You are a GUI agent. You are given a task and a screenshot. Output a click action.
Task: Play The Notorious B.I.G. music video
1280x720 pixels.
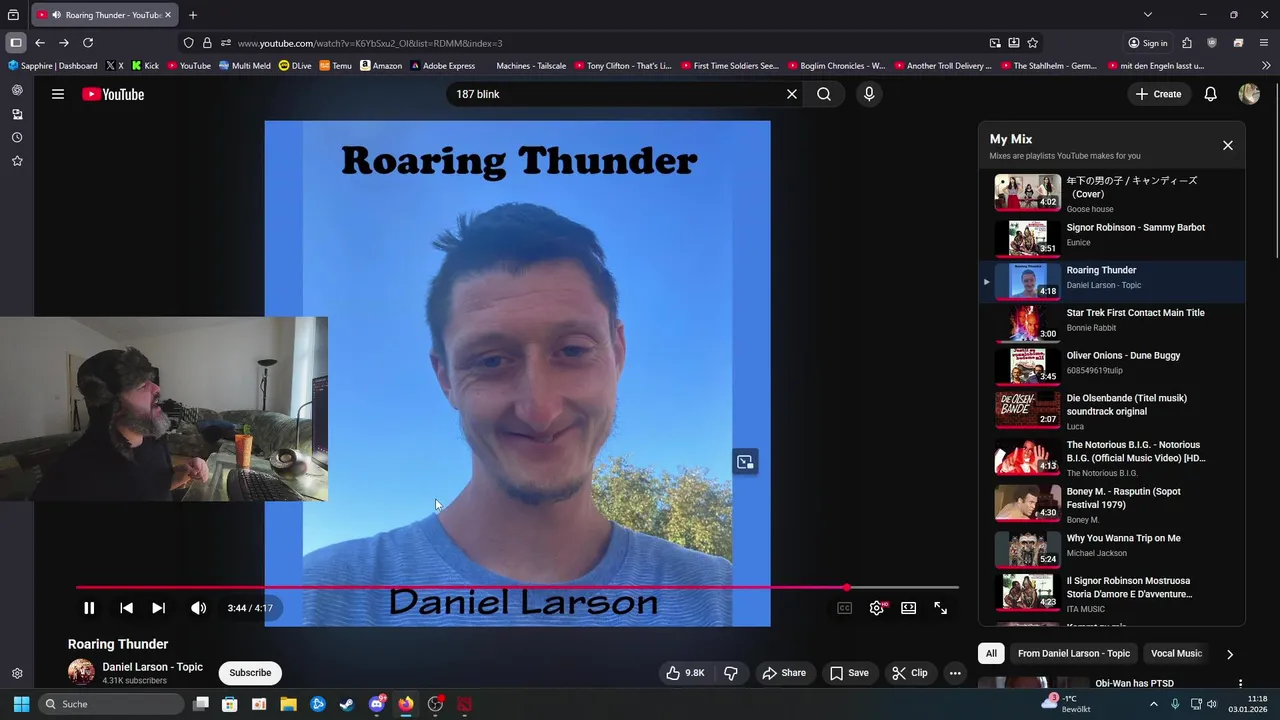1112,458
